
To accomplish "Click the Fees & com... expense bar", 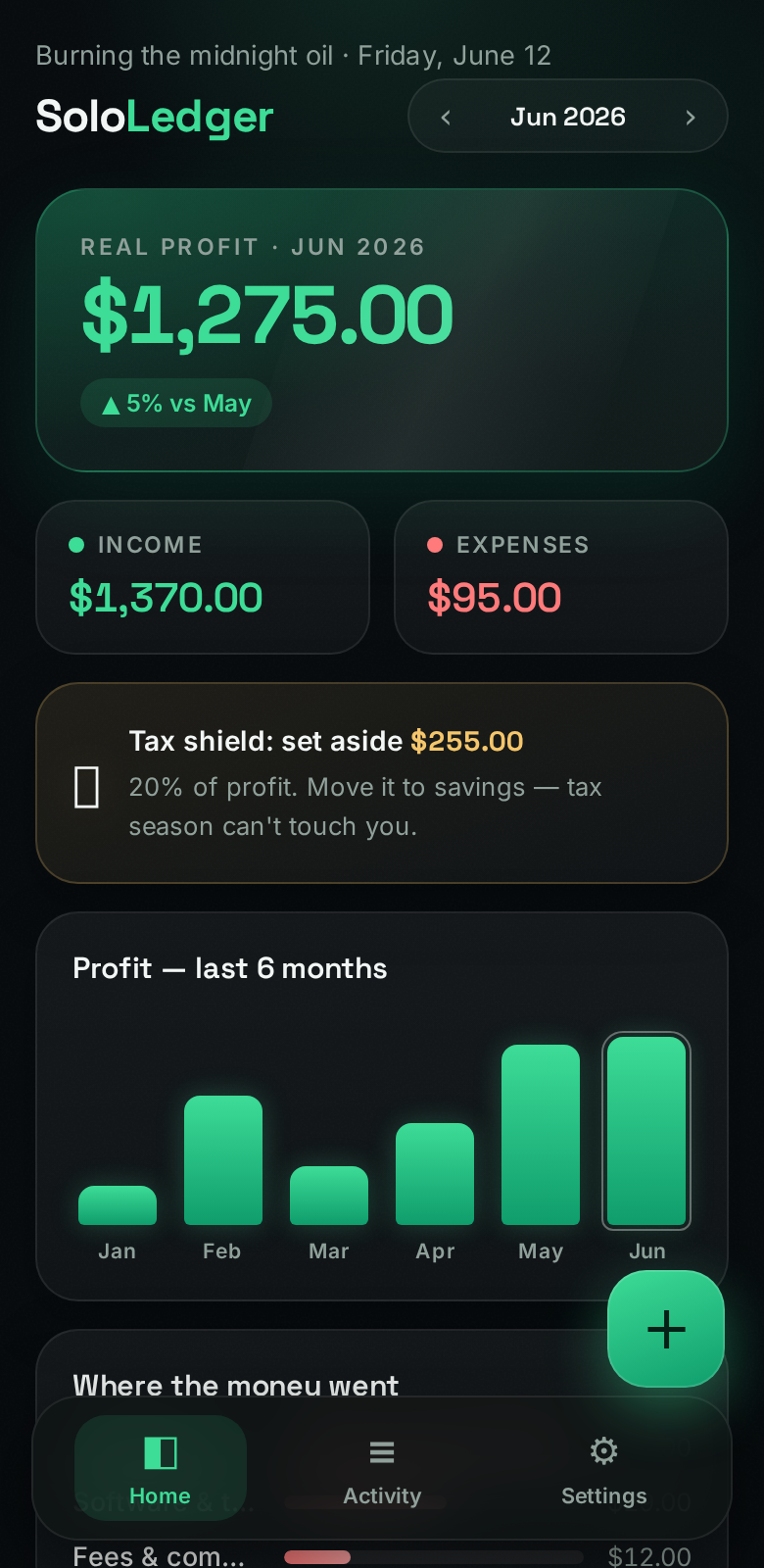I will pyautogui.click(x=434, y=1557).
